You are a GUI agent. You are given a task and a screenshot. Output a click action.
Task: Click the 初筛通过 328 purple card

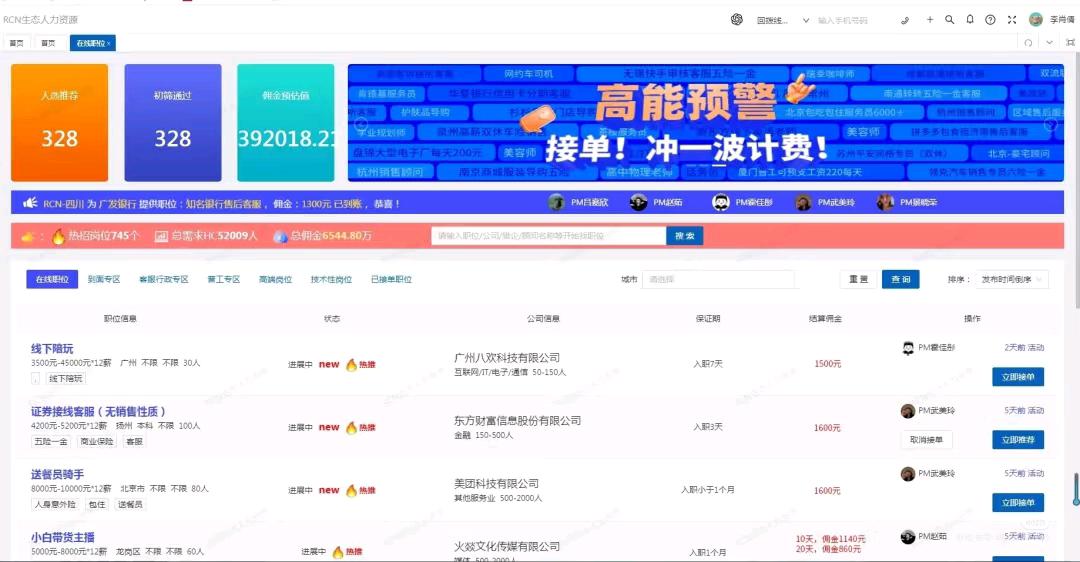tap(173, 123)
